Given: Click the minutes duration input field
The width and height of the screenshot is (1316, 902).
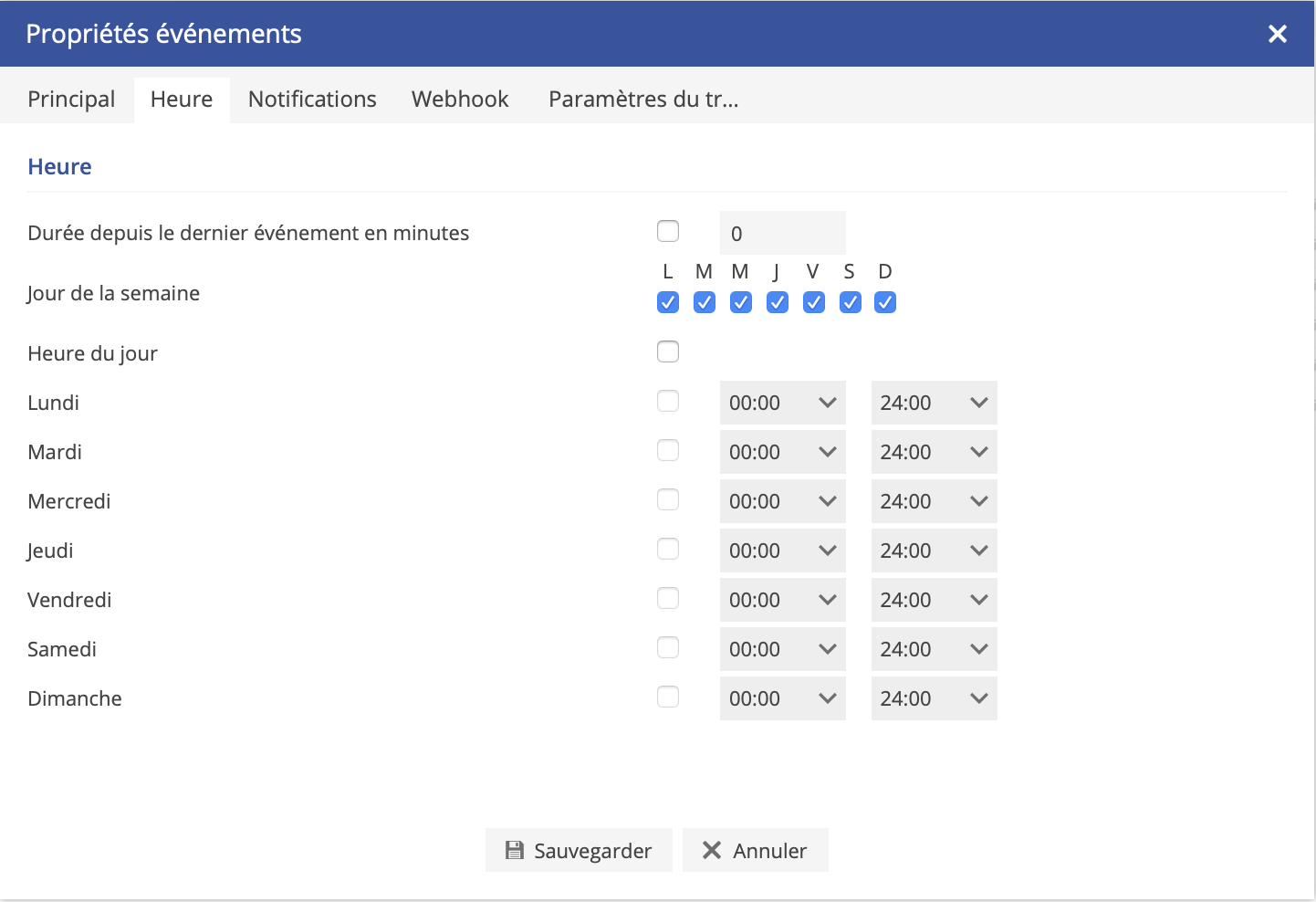Looking at the screenshot, I should point(782,234).
